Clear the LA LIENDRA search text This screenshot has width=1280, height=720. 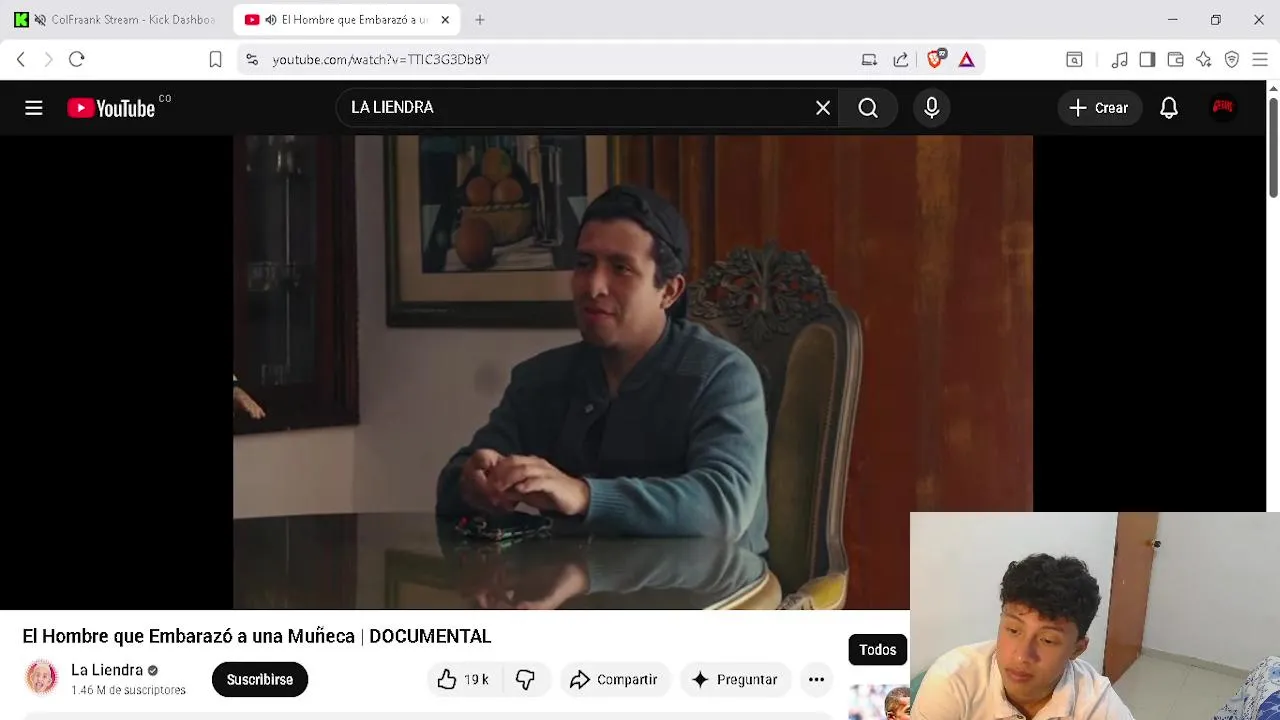[x=823, y=108]
